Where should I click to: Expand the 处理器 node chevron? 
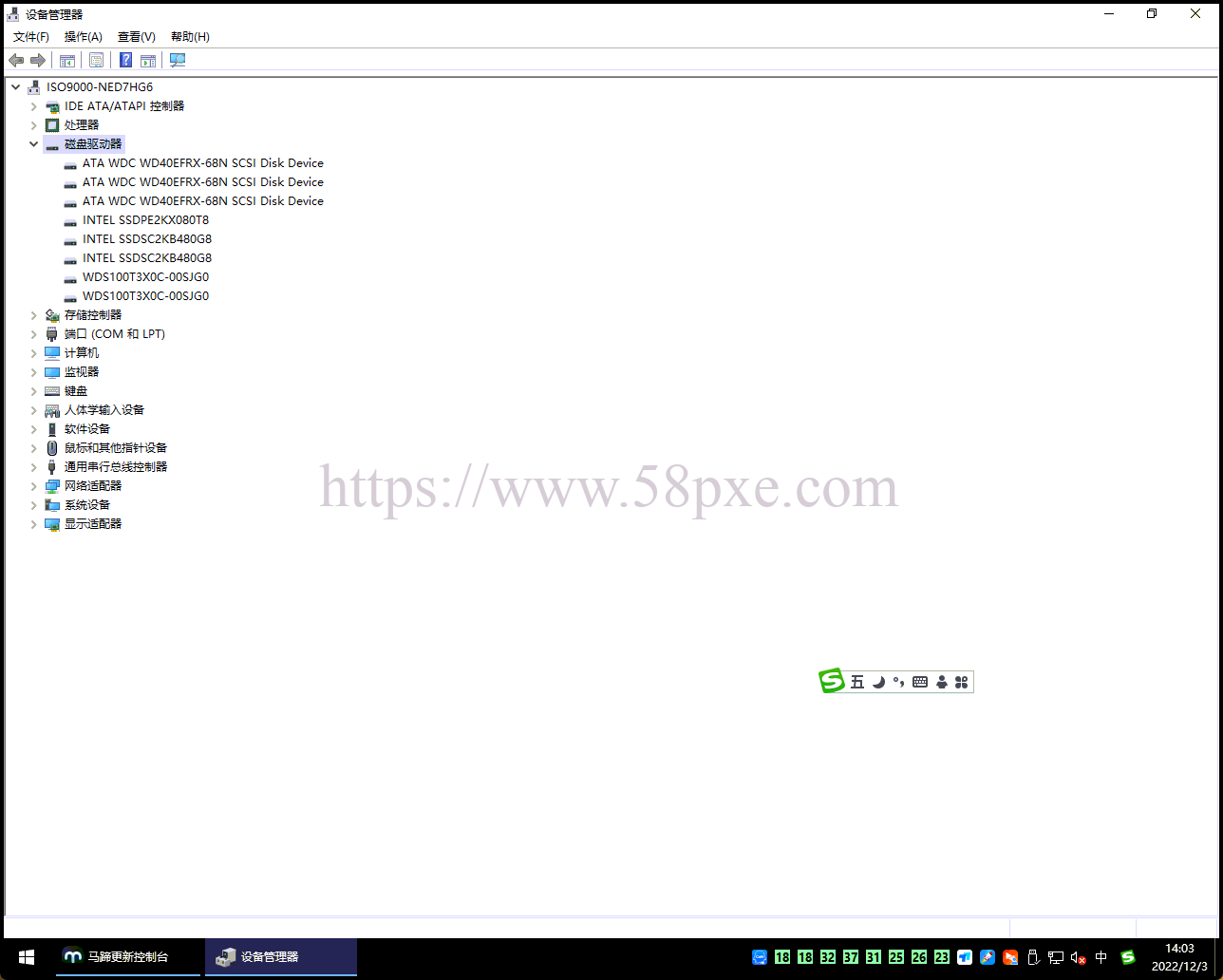(x=34, y=124)
